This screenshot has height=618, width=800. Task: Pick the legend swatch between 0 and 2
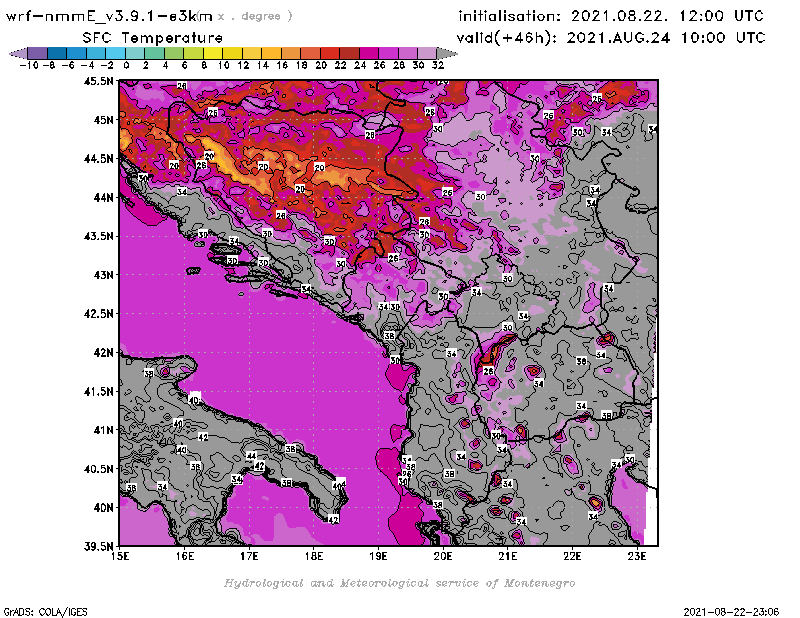pyautogui.click(x=135, y=53)
